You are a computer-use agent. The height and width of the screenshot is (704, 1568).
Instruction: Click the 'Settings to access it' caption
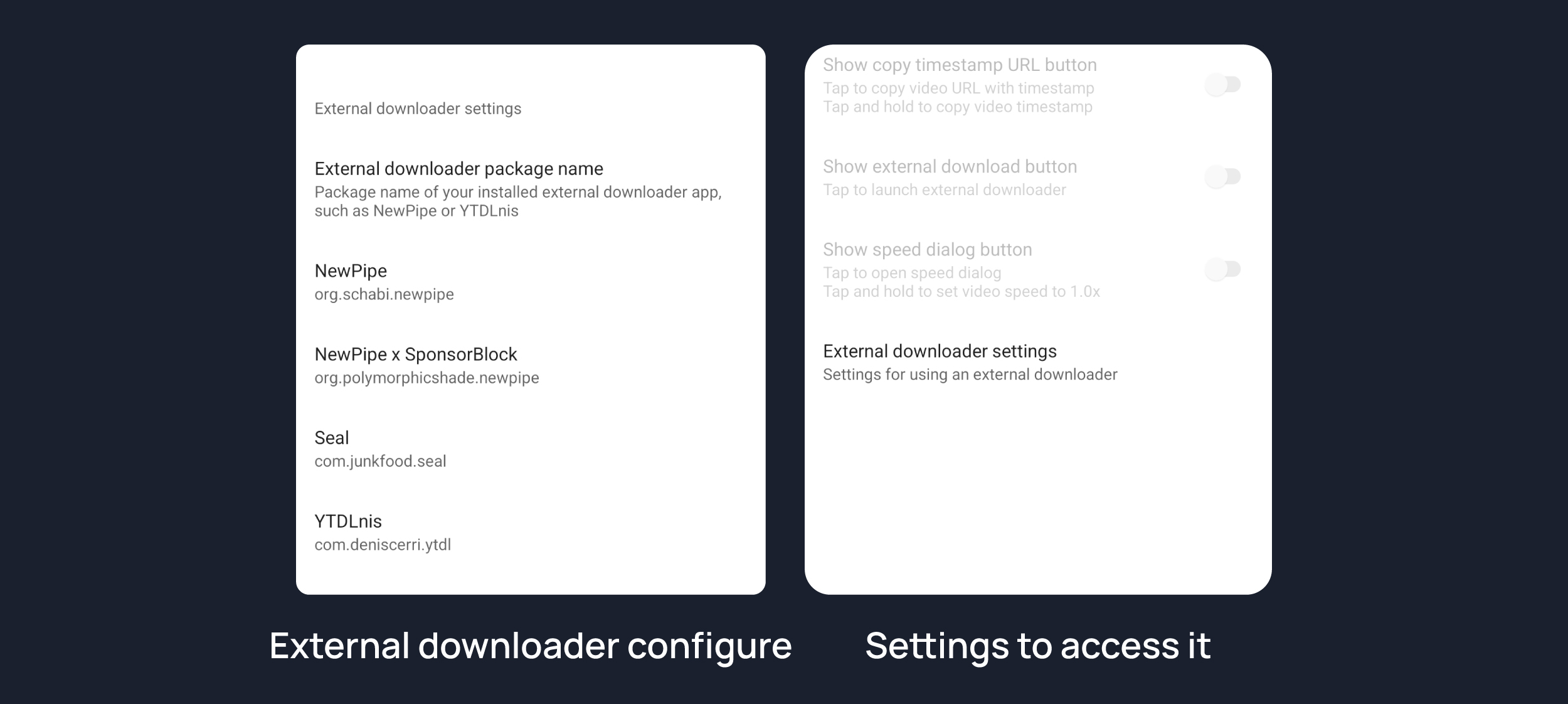tap(1037, 646)
